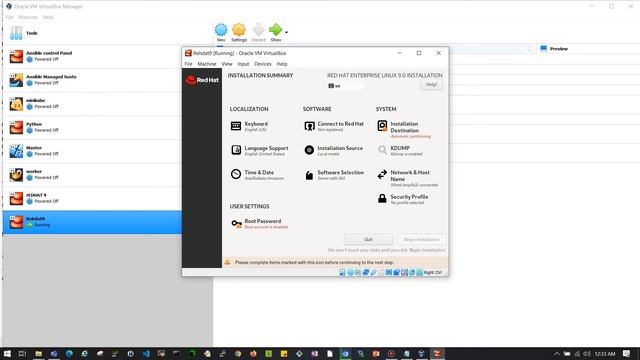640x360 pixels.
Task: Click the active Red Hat VM taskbar icon
Action: click(x=437, y=353)
